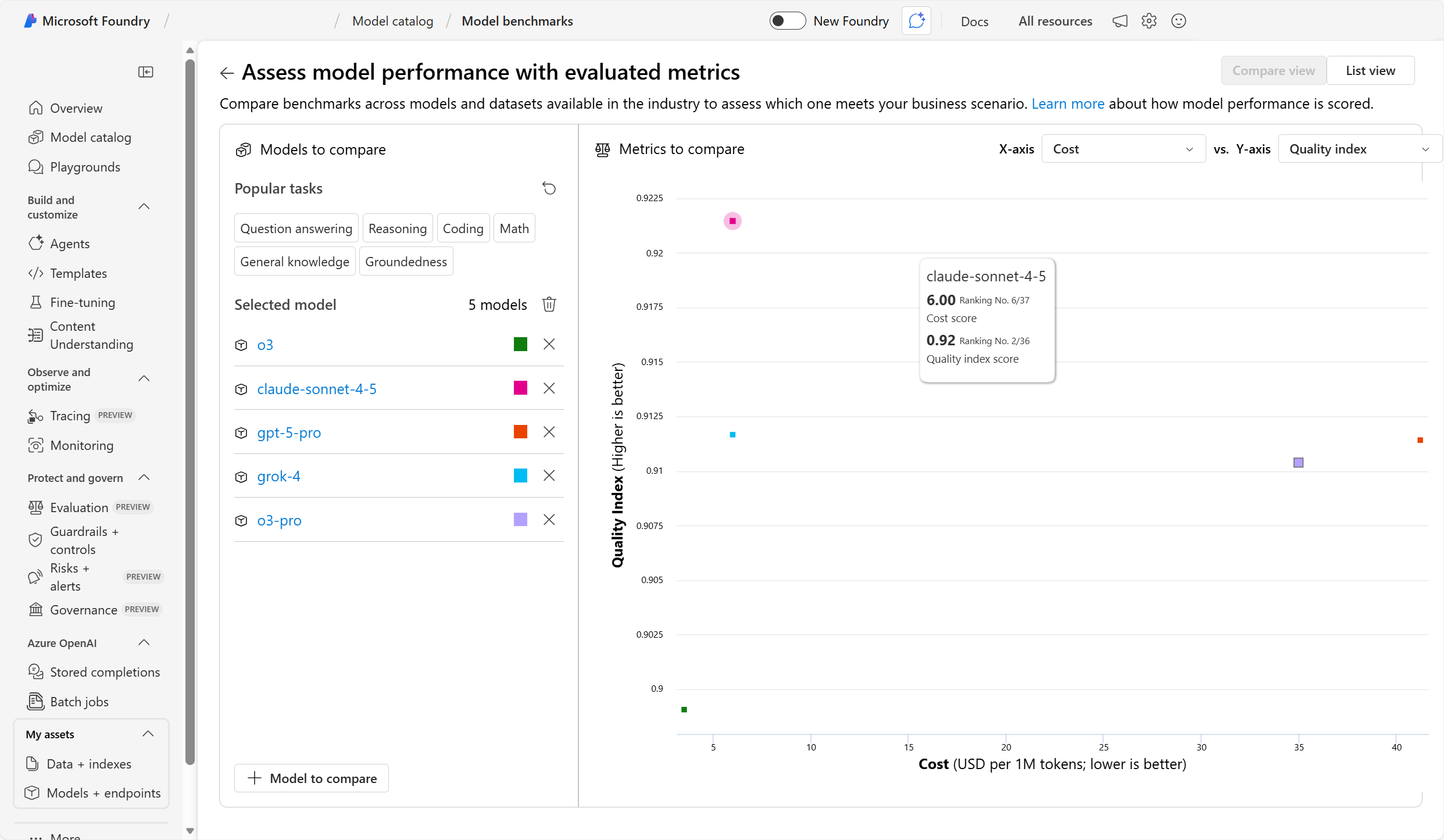Screen dimensions: 1444x840
Task: Toggle the New Foundry switch
Action: pyautogui.click(x=787, y=22)
